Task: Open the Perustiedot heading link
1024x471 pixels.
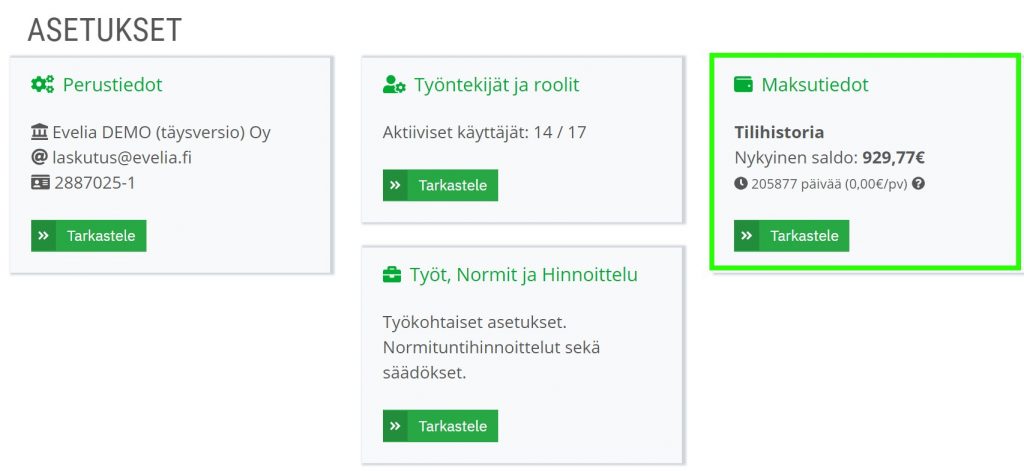Action: (x=112, y=85)
